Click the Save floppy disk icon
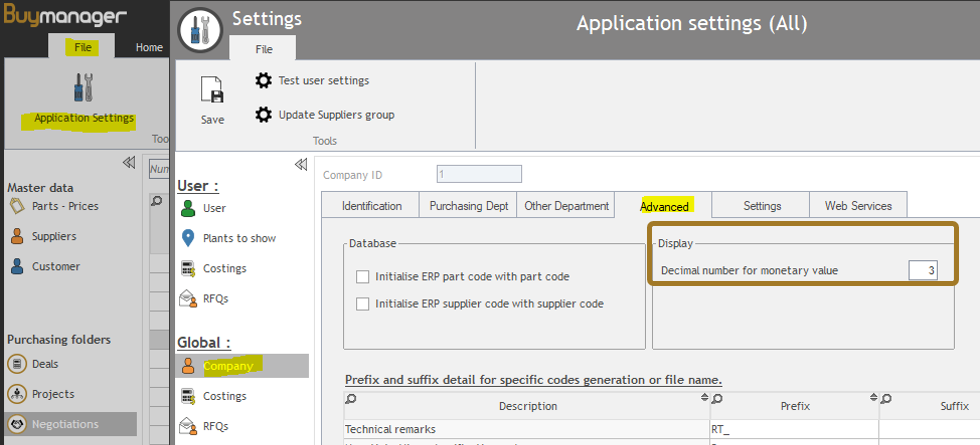 point(212,92)
